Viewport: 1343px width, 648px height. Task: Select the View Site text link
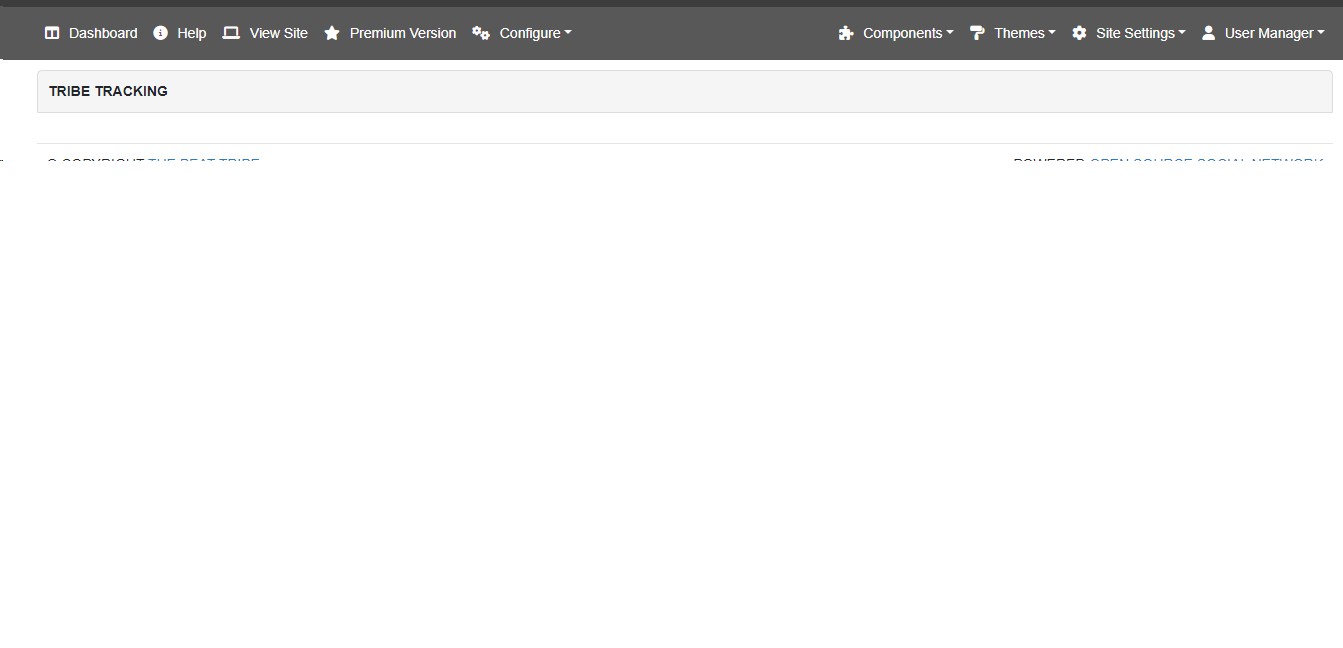click(278, 33)
